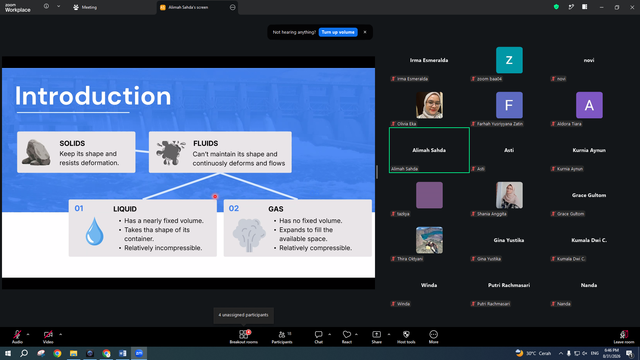Viewport: 640px width, 360px height.
Task: Select the highlighted Alimah Sahda tile
Action: point(429,150)
